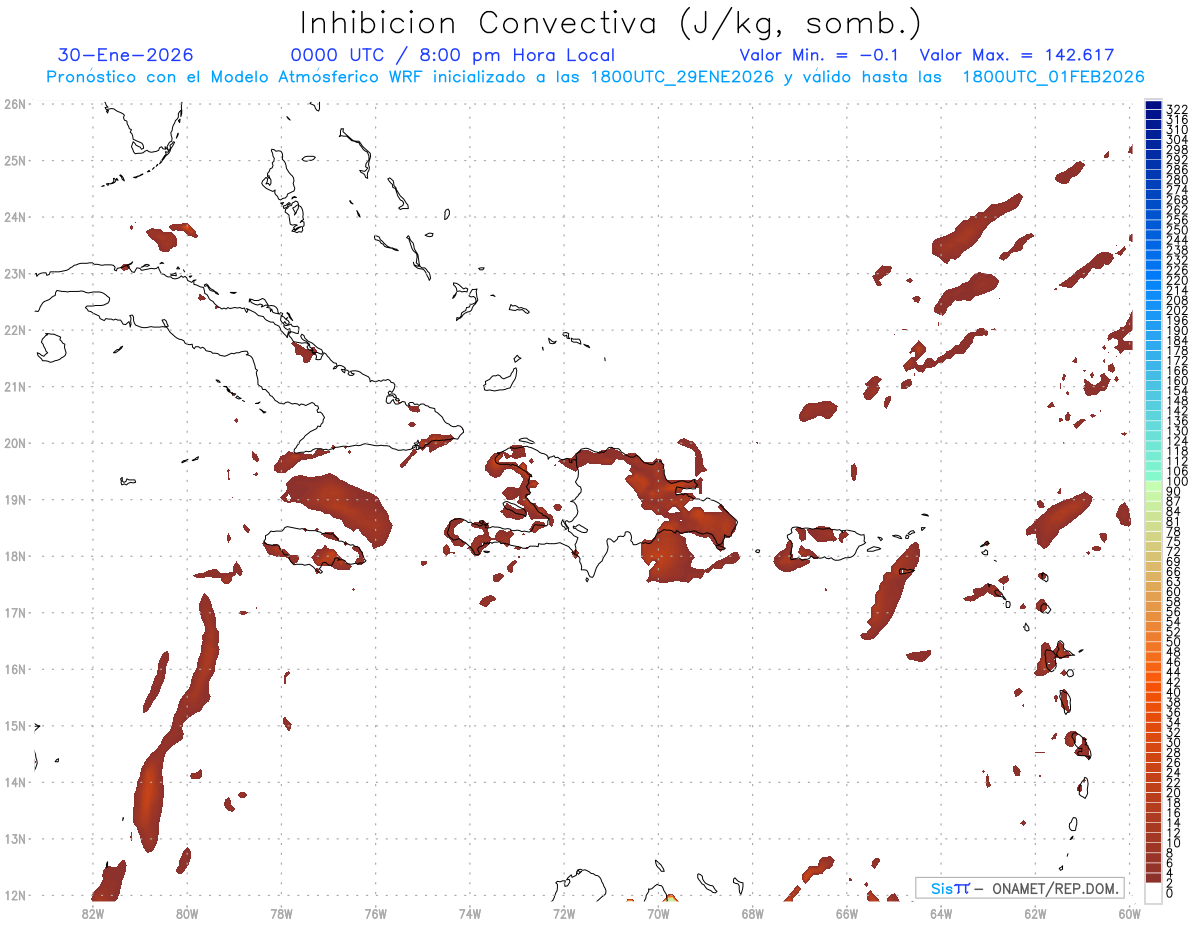Click the latitude label '14N'
Image resolution: width=1200 pixels, height=927 pixels.
(x=15, y=782)
